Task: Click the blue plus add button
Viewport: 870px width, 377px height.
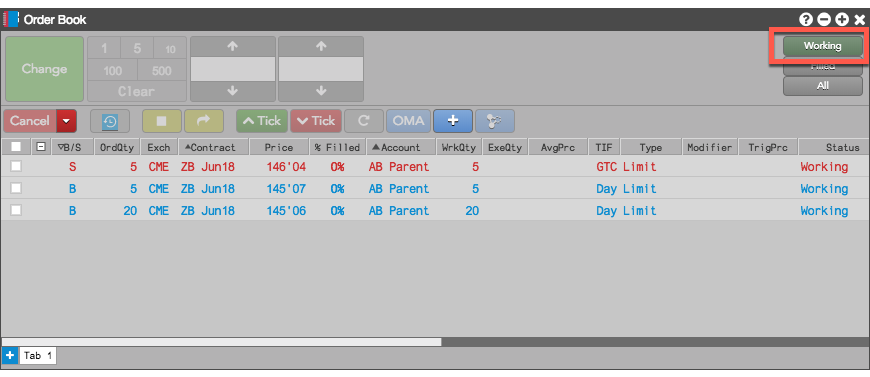Action: pos(453,121)
